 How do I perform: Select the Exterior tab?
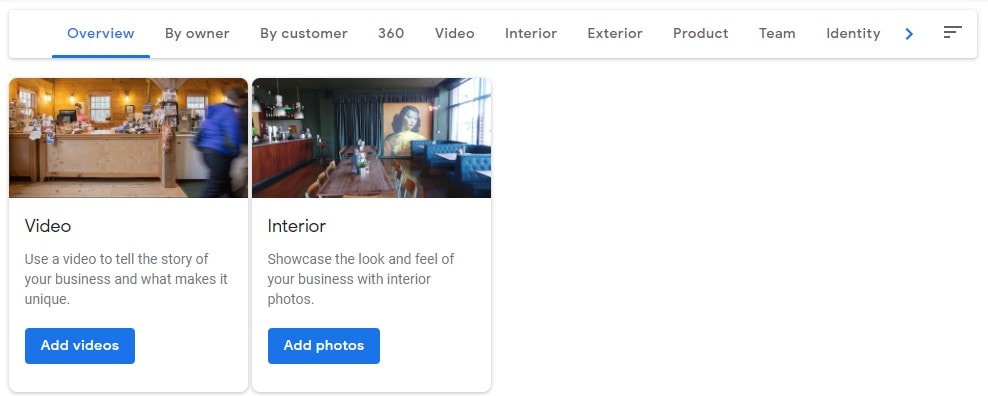(615, 33)
